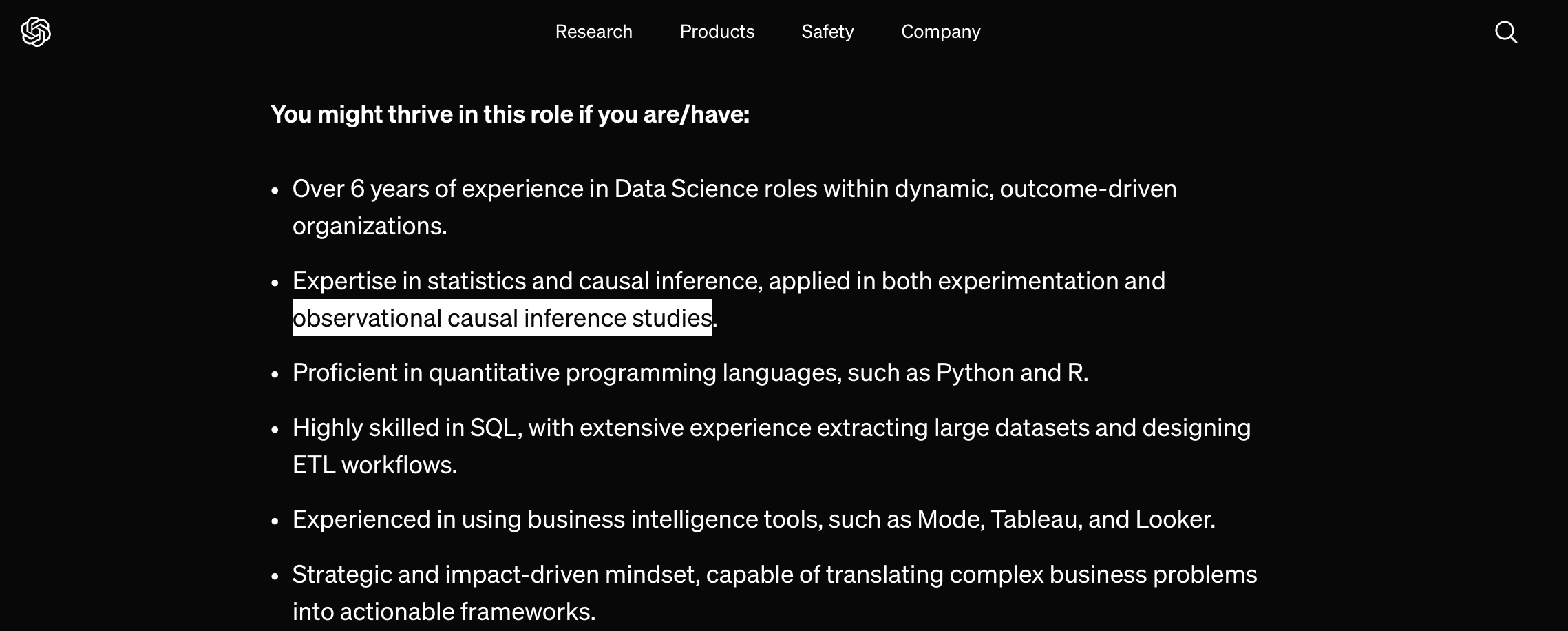Click the bullet dot before "Strategic and impact-driven"
Viewport: 1568px width, 631px height.
[x=275, y=576]
